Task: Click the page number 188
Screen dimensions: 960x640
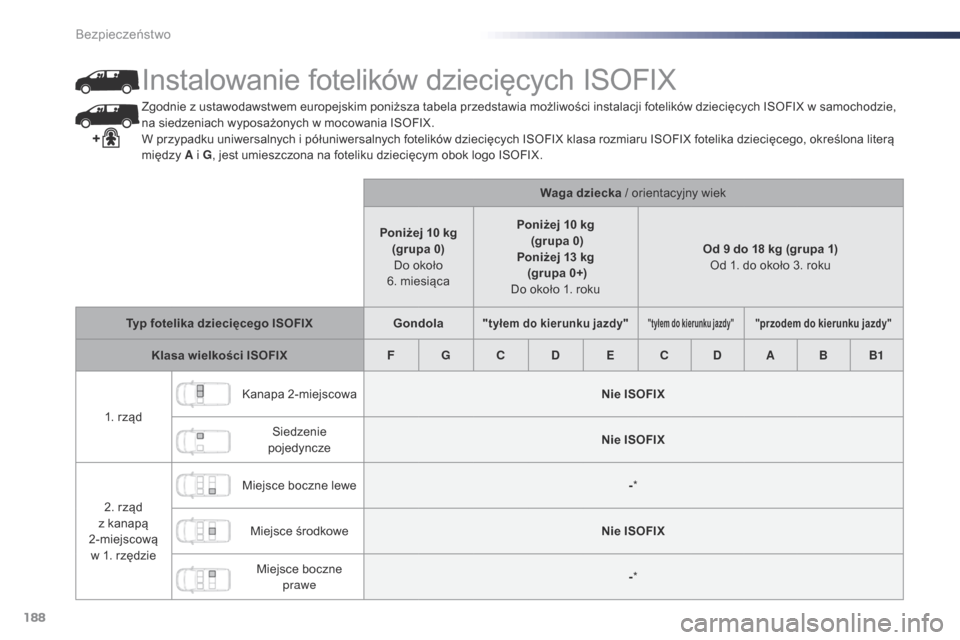Action: point(34,617)
